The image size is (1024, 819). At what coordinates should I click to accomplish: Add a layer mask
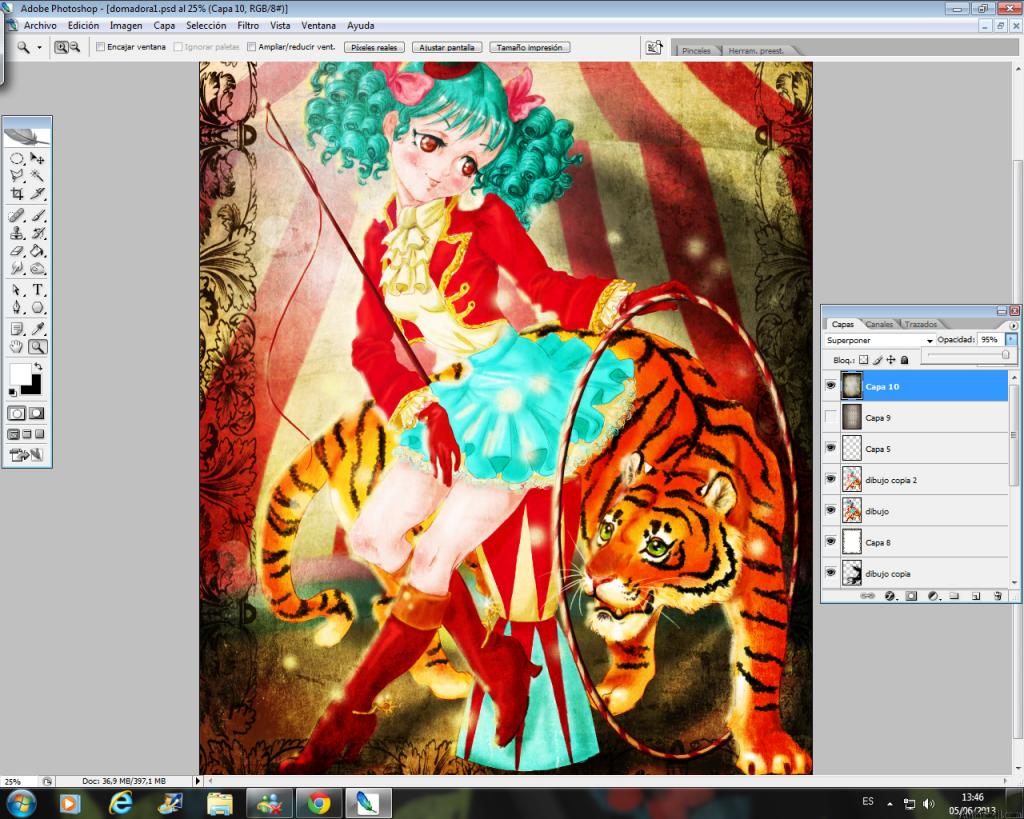tap(911, 596)
